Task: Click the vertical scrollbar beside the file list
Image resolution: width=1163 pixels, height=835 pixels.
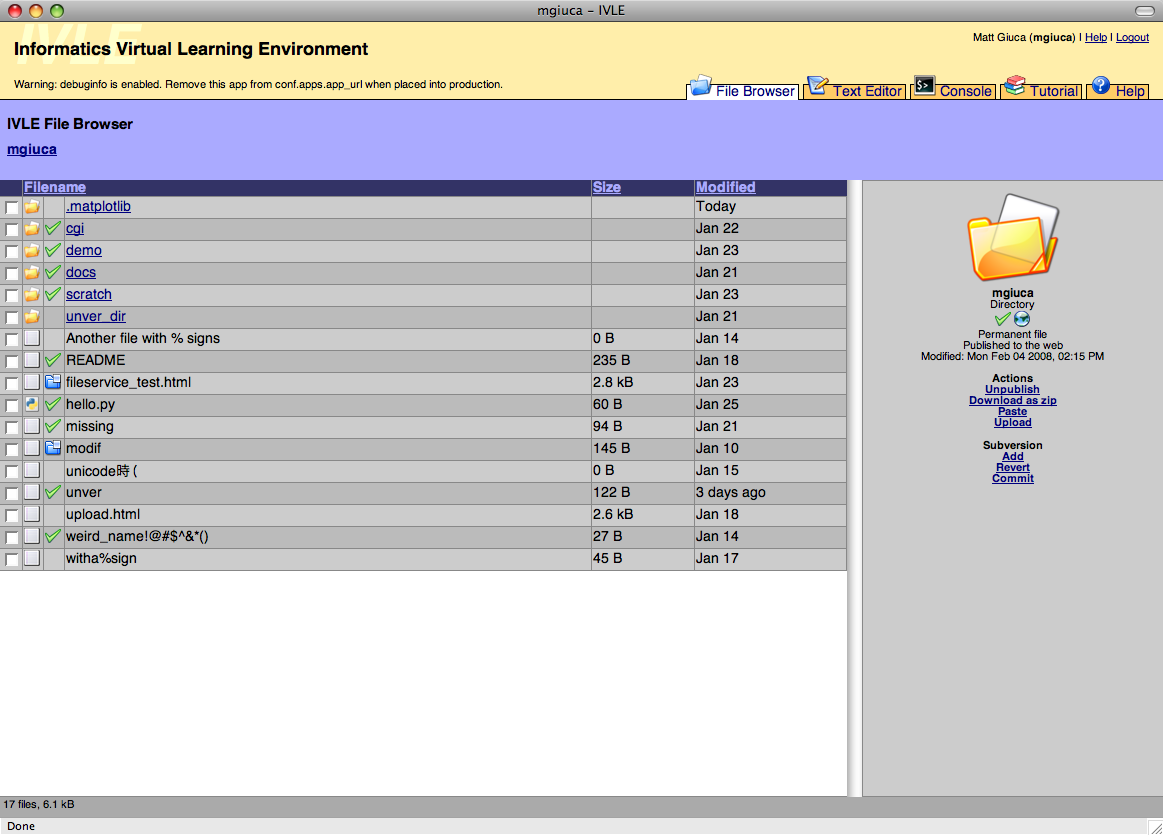Action: [x=854, y=488]
